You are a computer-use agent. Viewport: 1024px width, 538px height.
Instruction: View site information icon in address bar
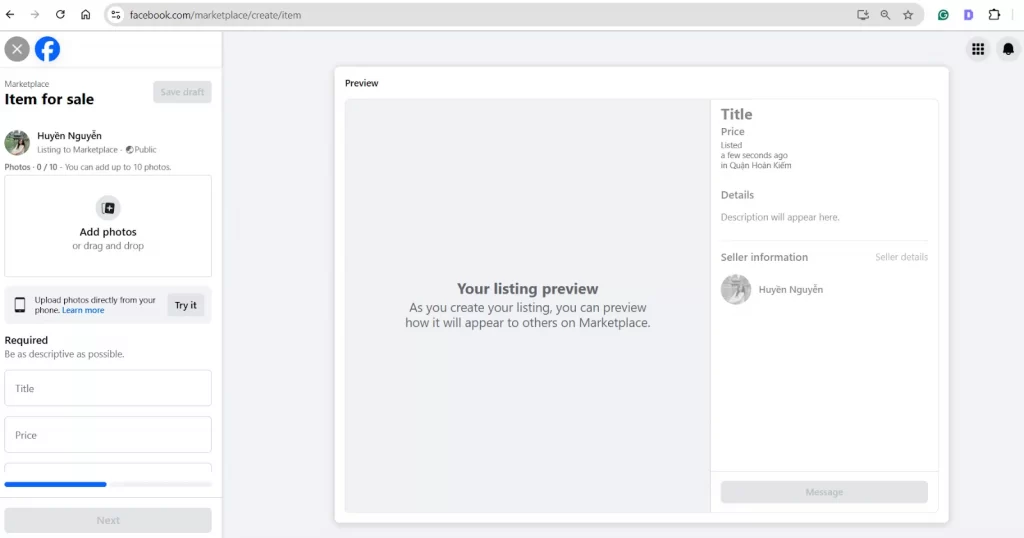tap(116, 15)
